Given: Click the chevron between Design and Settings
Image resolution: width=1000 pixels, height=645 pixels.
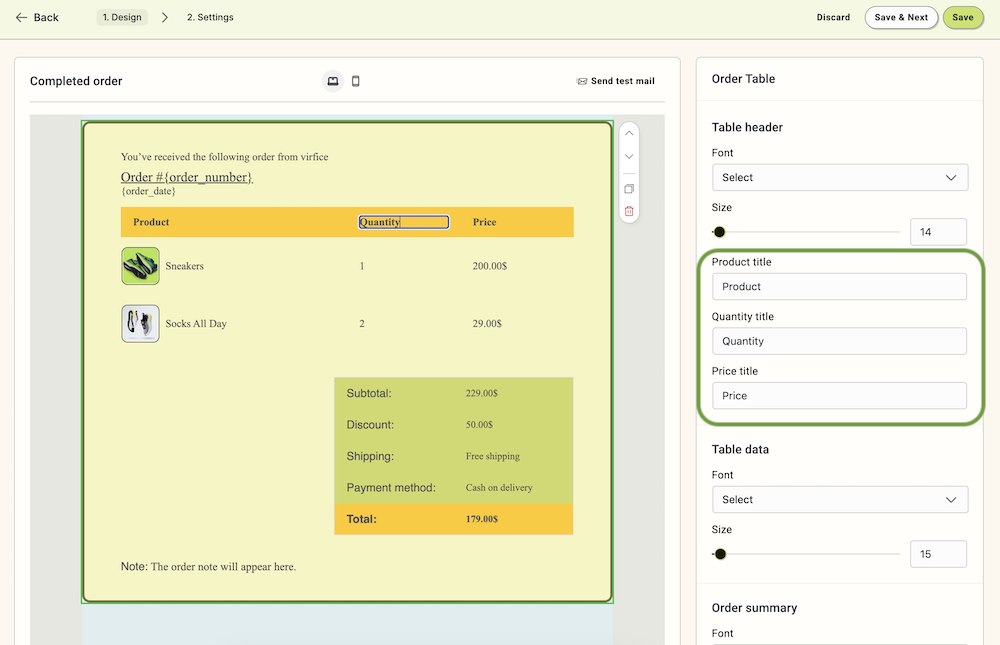Looking at the screenshot, I should point(165,17).
